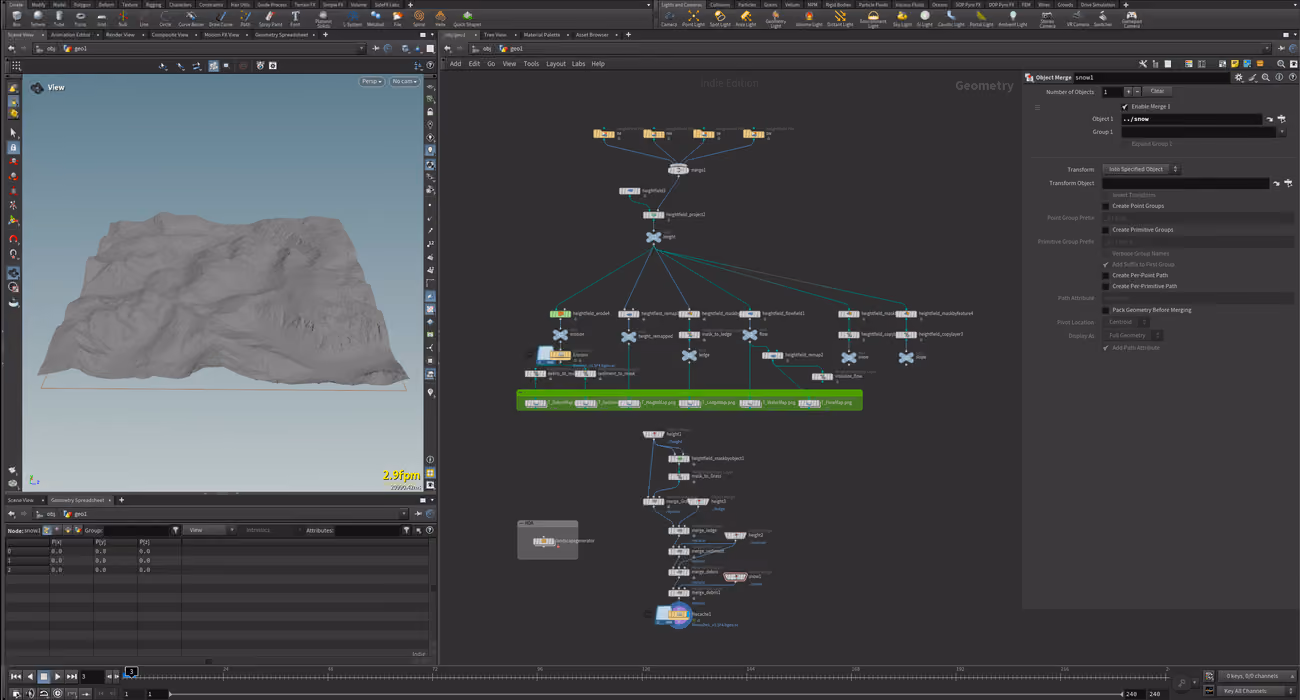Open the Layout menu in network editor

[555, 64]
